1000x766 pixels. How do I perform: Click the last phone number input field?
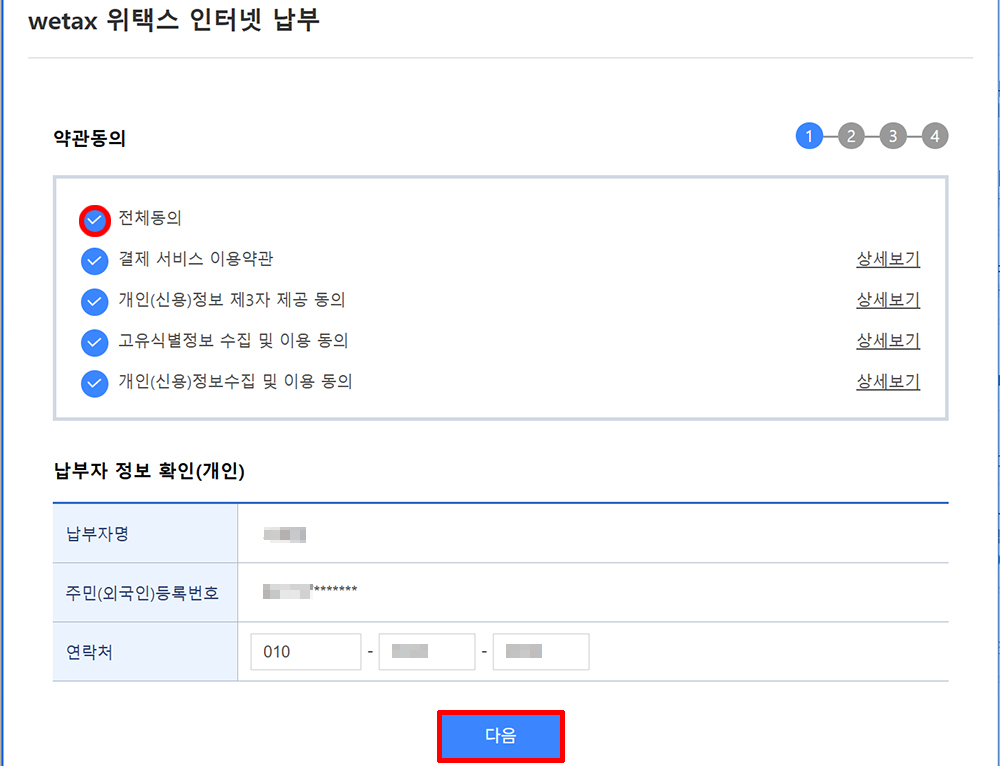click(541, 652)
